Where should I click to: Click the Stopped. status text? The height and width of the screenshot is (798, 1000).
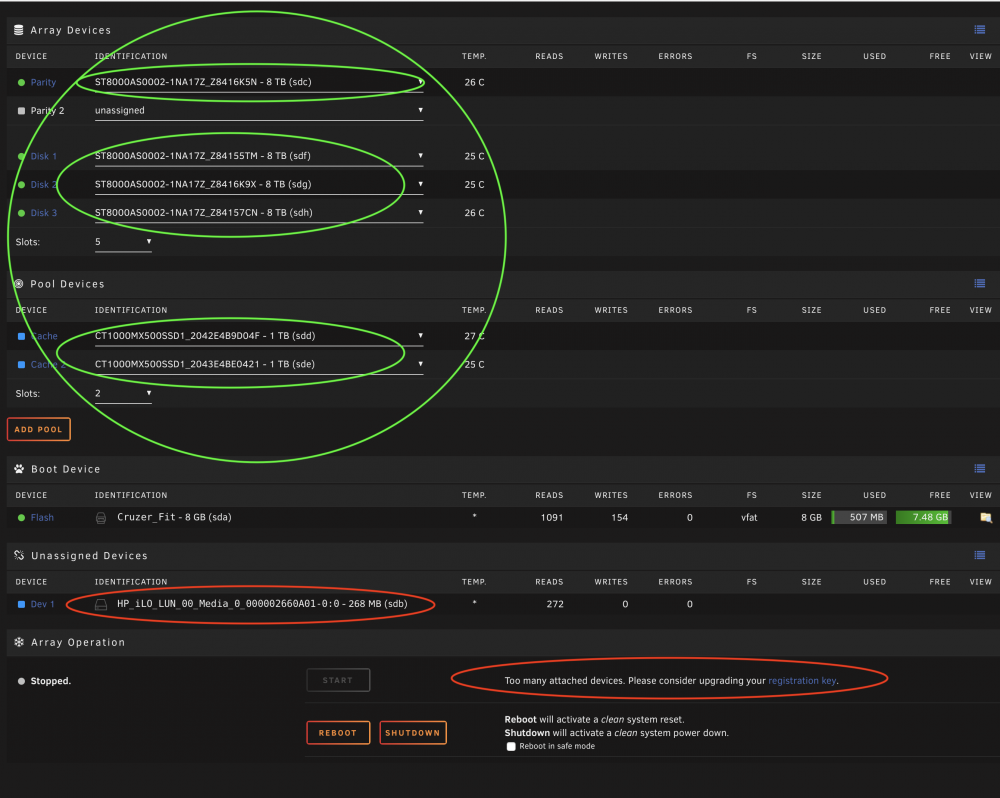[51, 681]
